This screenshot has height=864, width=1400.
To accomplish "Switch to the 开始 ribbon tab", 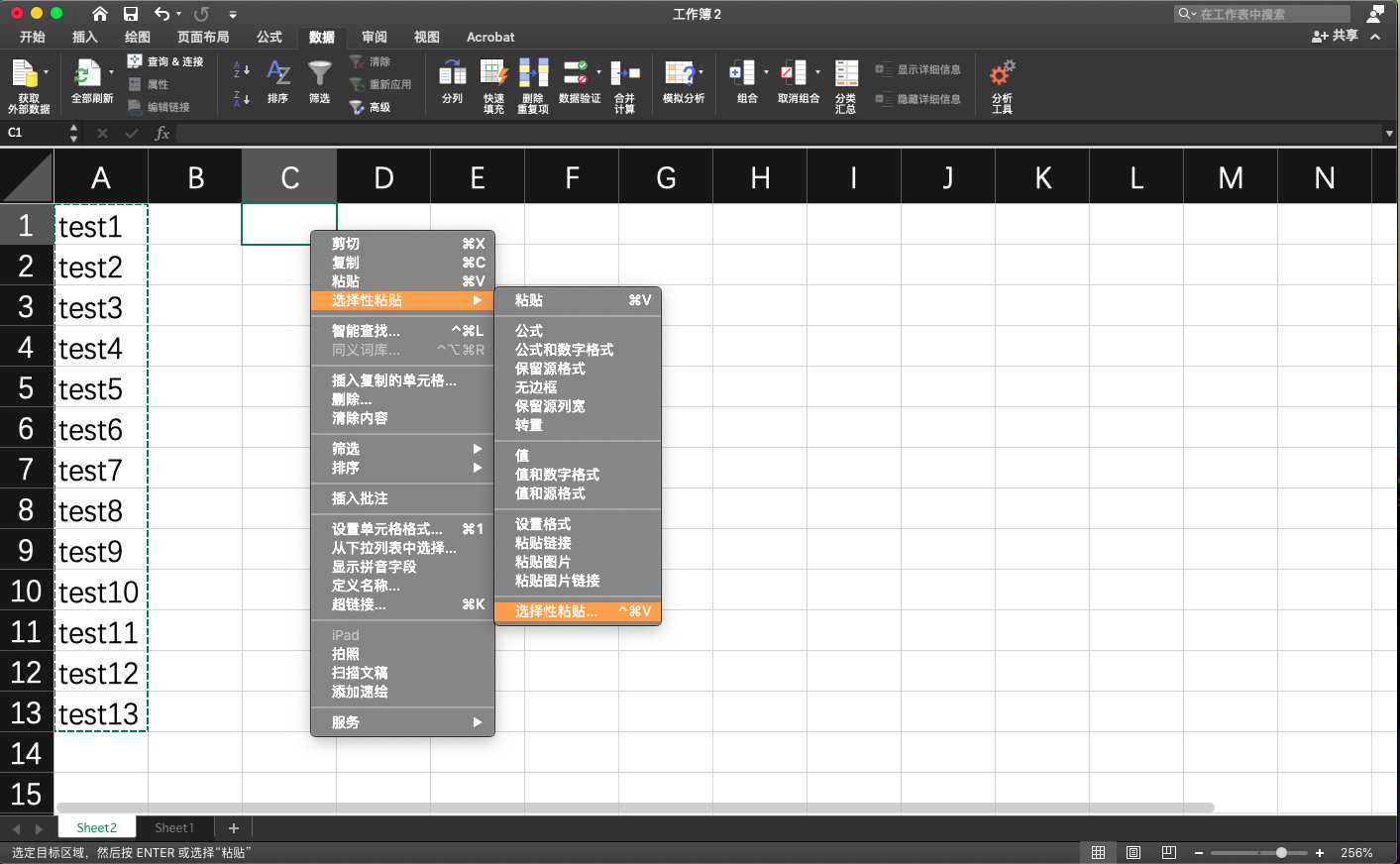I will [33, 37].
